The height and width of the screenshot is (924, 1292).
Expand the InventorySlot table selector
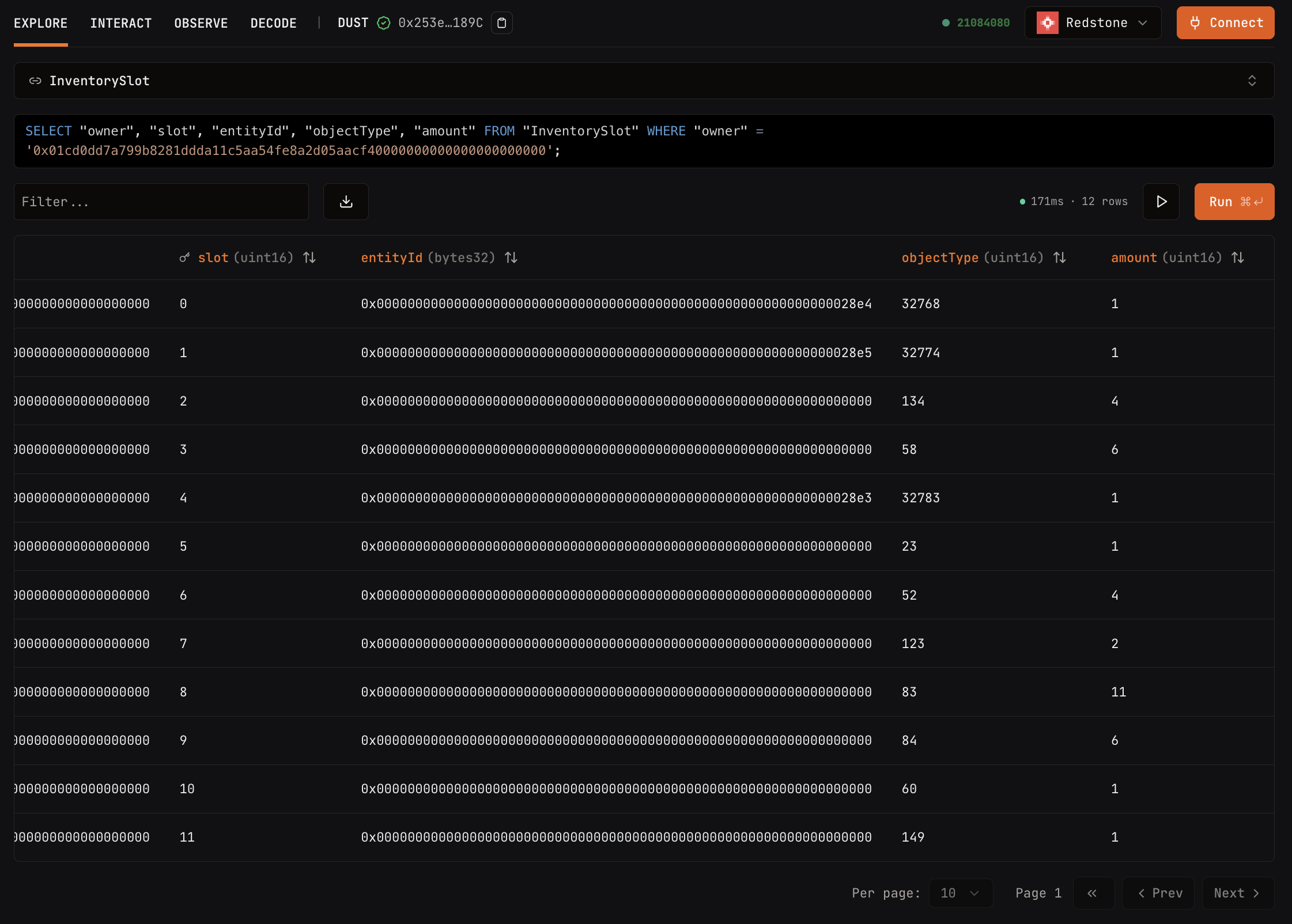click(x=644, y=81)
